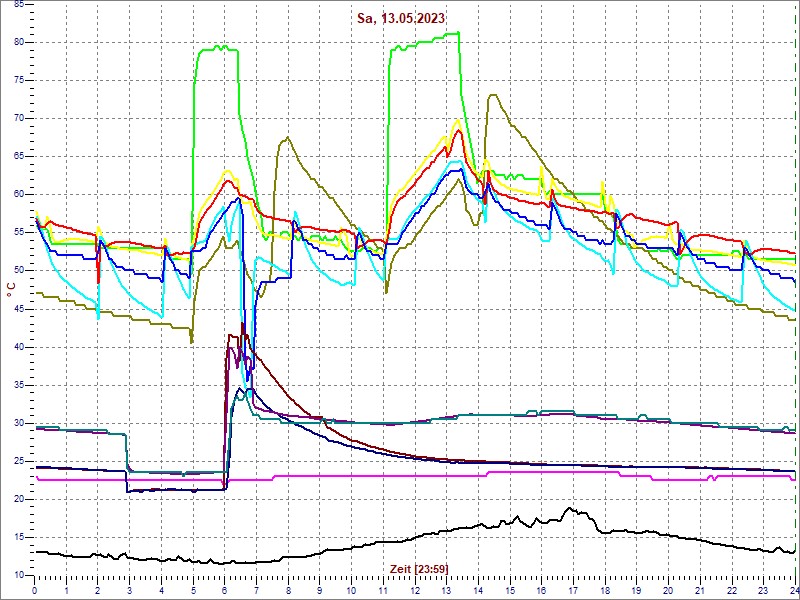Image resolution: width=800 pixels, height=600 pixels.
Task: Click hour "14" on the time axis
Action: [478, 590]
